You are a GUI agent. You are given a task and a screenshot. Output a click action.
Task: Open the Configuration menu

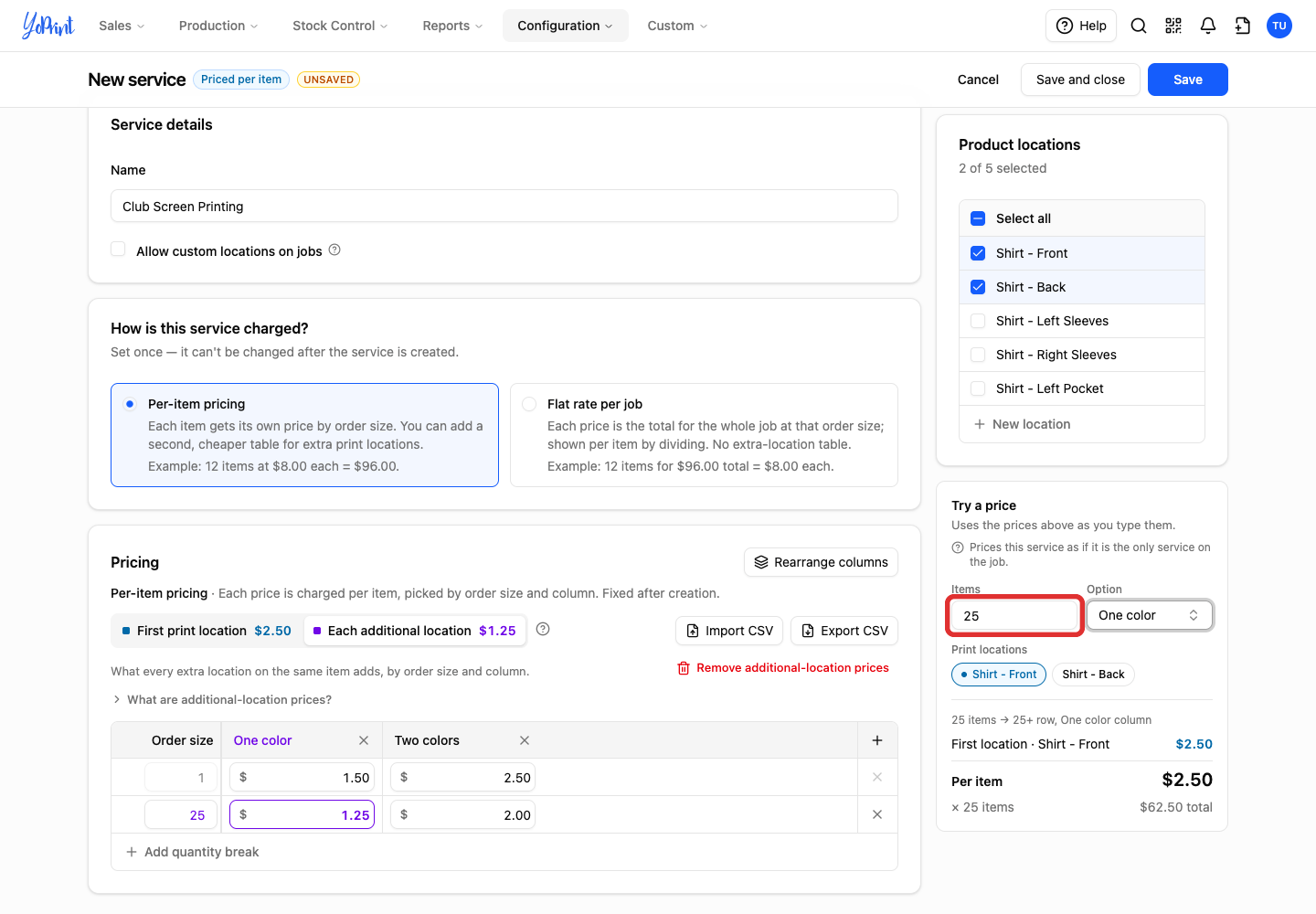(x=565, y=26)
